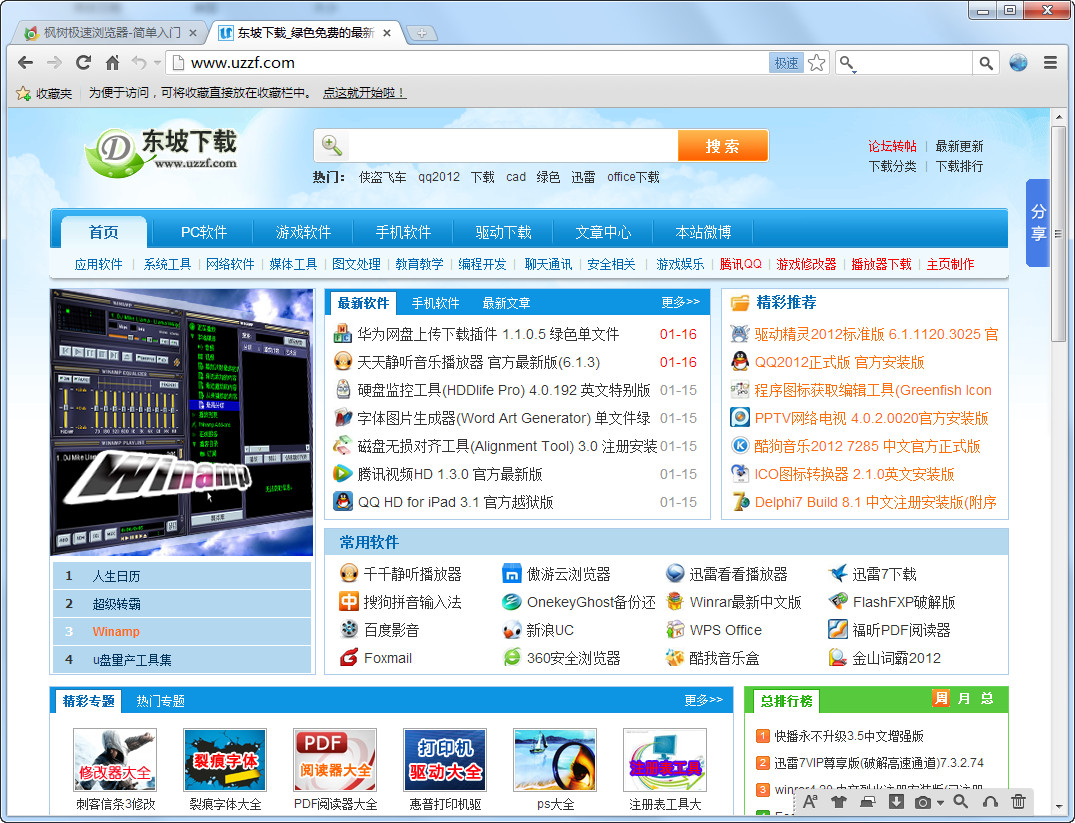The image size is (1075, 823).
Task: Open the download manager arrow icon
Action: point(896,801)
